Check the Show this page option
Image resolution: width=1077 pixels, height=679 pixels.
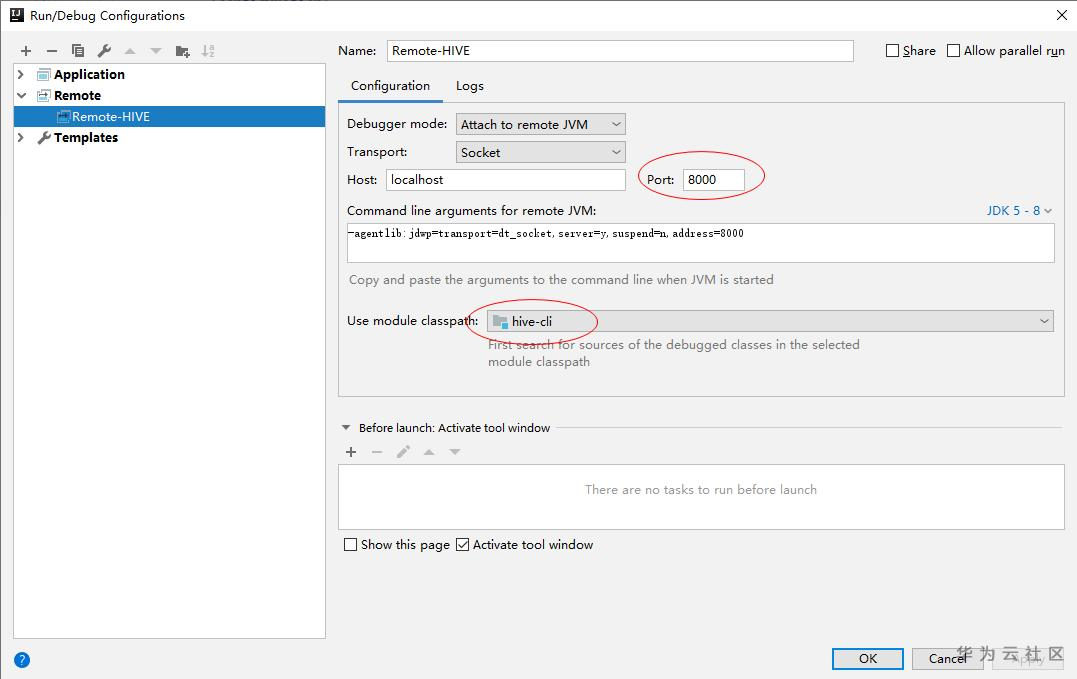(350, 545)
